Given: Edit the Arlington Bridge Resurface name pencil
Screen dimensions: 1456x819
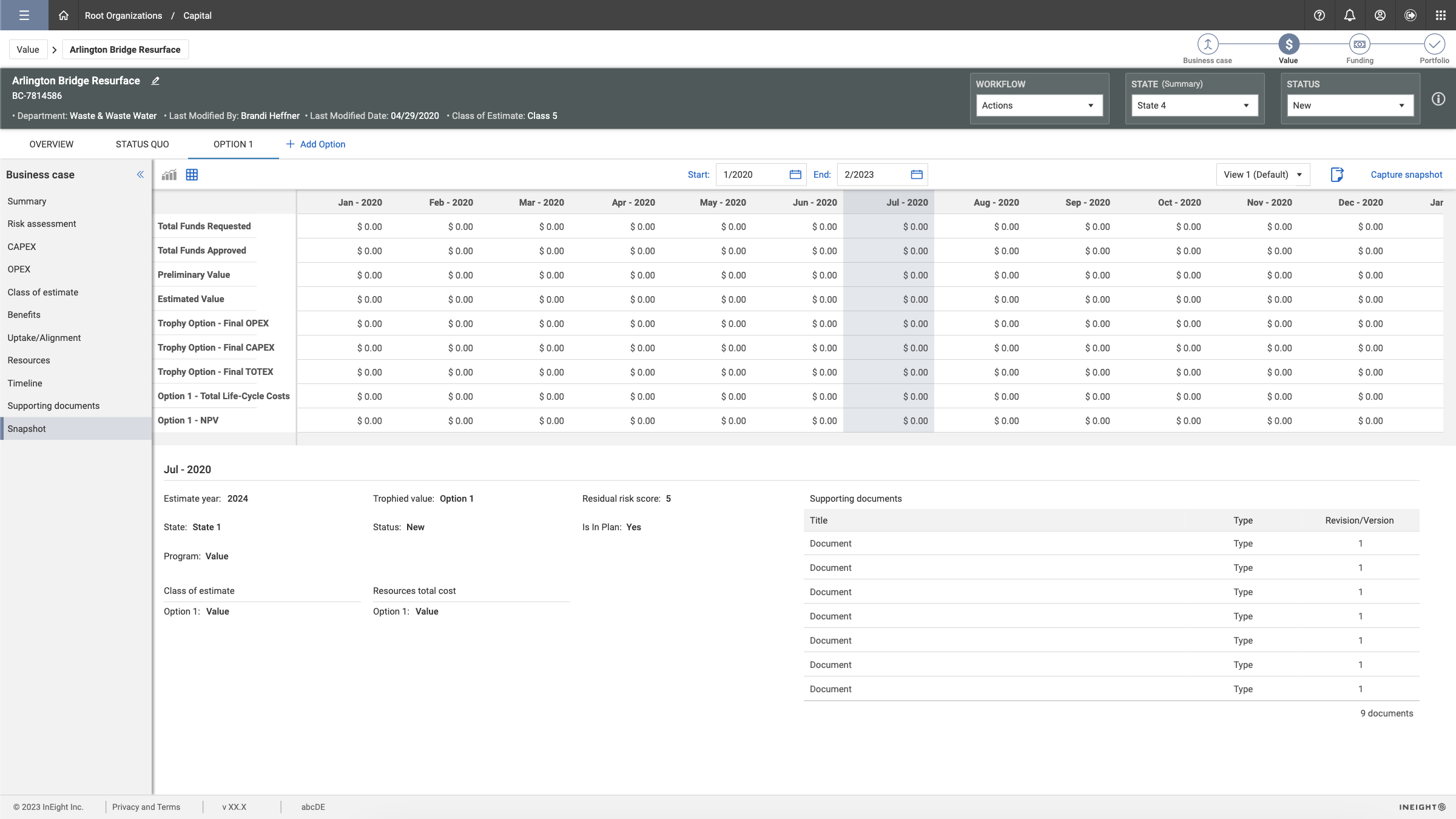Looking at the screenshot, I should [x=155, y=81].
